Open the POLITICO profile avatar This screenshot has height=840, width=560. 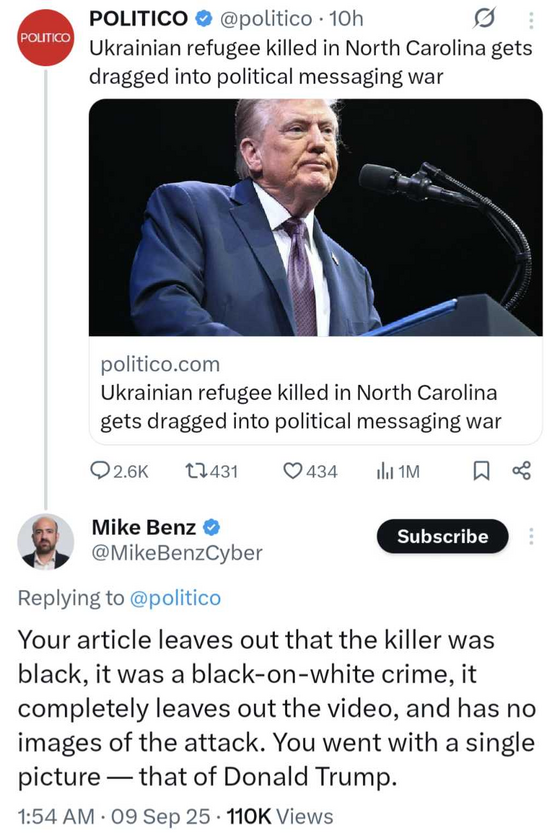(45, 38)
